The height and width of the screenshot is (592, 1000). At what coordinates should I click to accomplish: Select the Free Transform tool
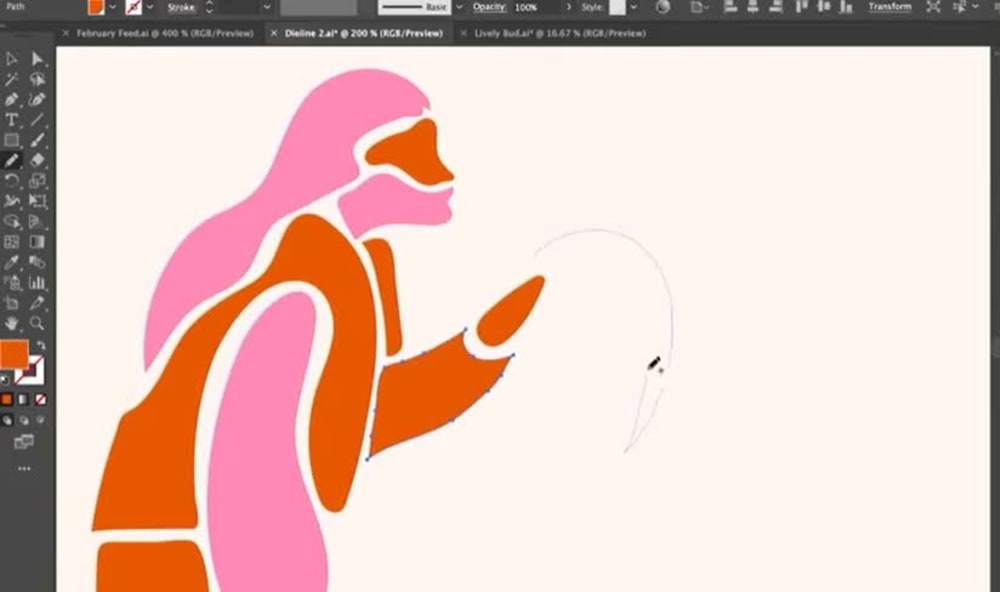(37, 202)
